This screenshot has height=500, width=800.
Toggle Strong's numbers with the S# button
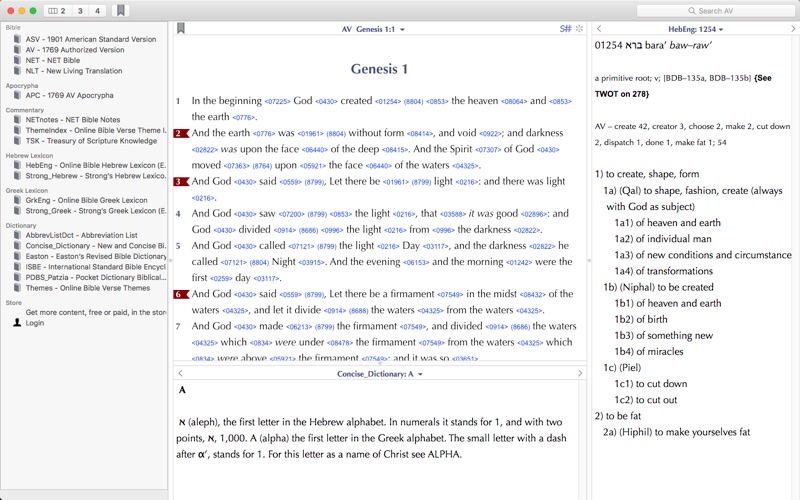point(565,29)
